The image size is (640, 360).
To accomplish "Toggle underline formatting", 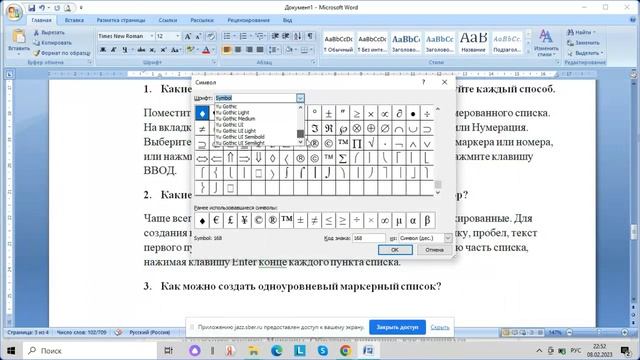I will pos(124,50).
